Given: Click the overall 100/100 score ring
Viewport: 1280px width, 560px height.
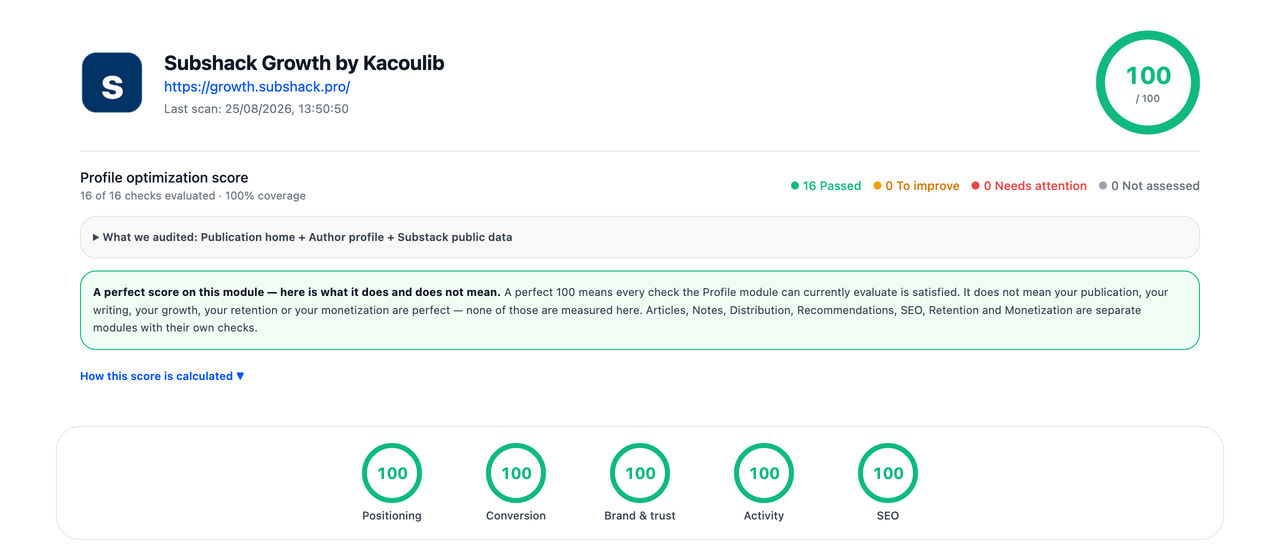Looking at the screenshot, I should click(1148, 82).
